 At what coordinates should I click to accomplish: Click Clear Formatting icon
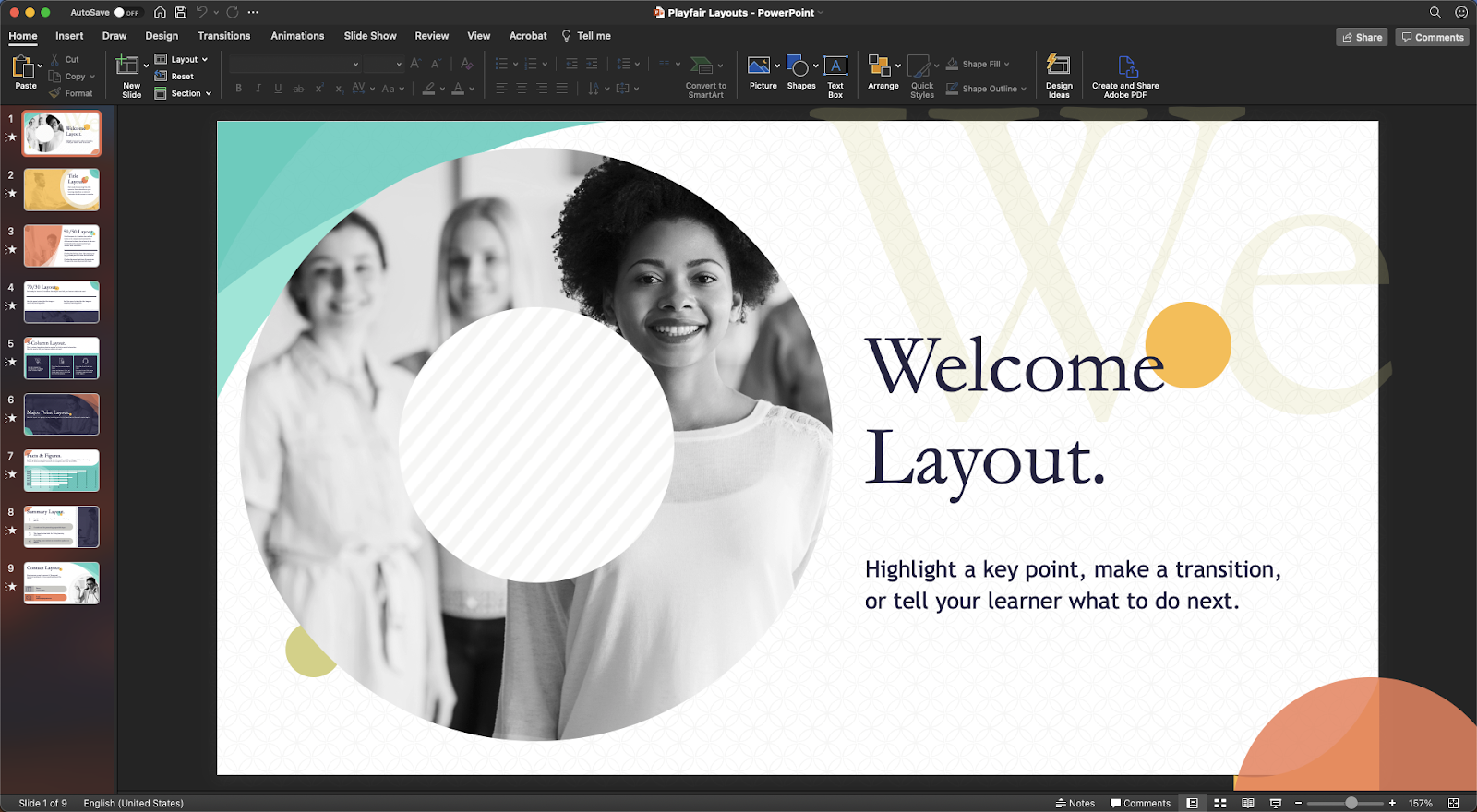tap(467, 64)
